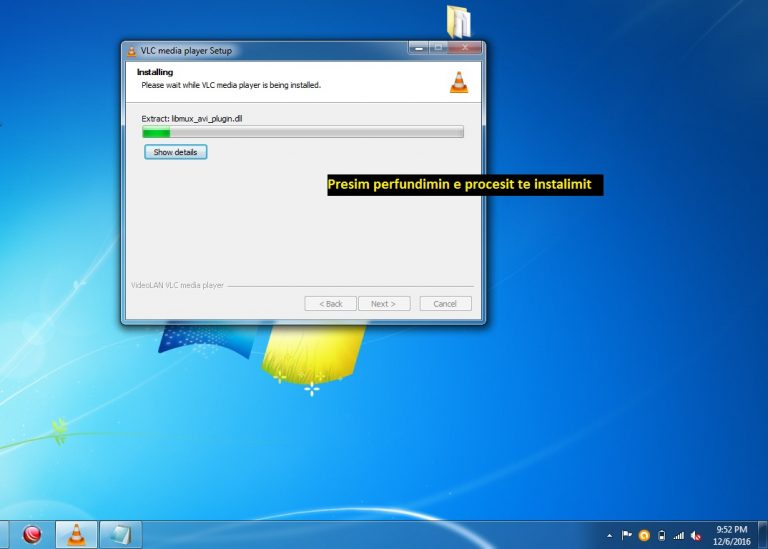Expand hidden system tray icons arrow
Viewport: 768px width, 549px height.
pos(609,536)
